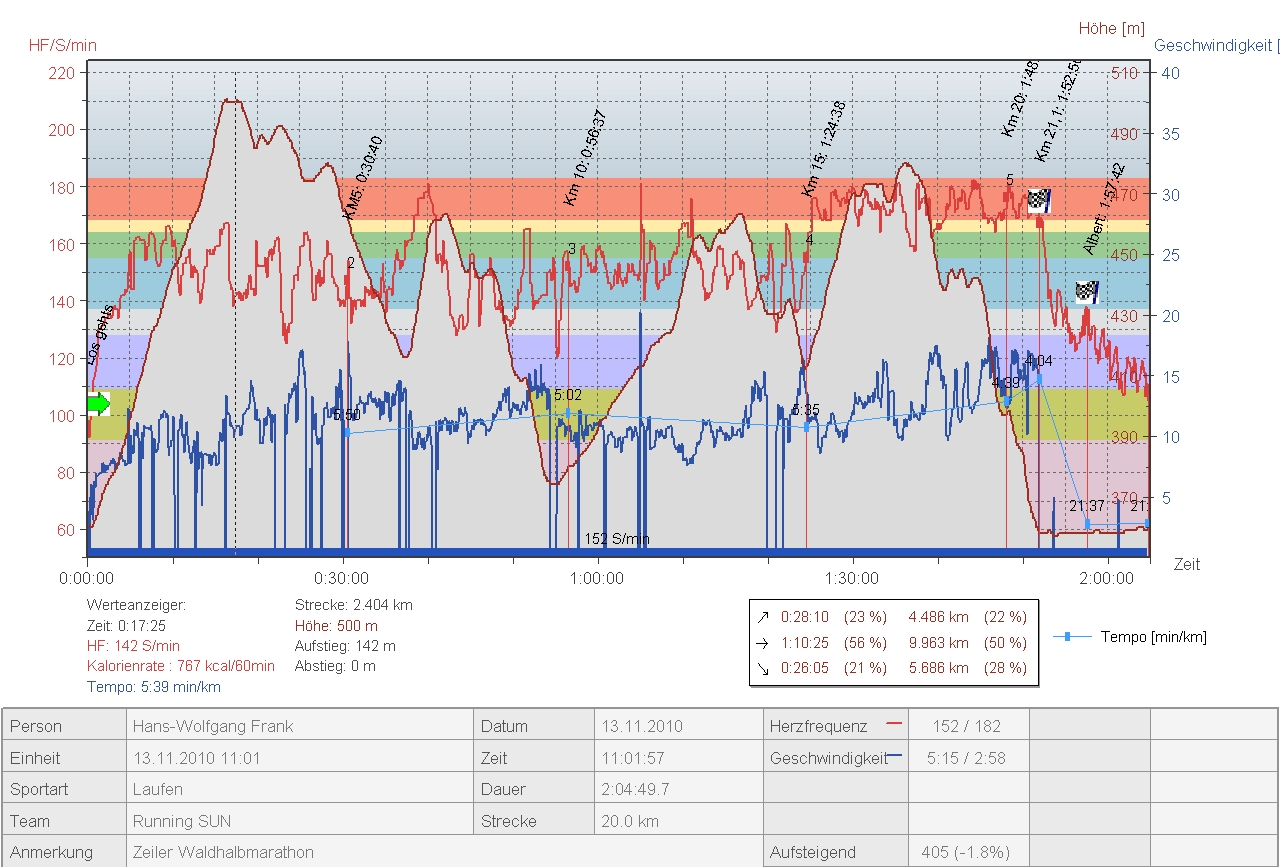Click the blue Geschwindigkeit line swatch
The width and height of the screenshot is (1280, 867).
[x=895, y=758]
